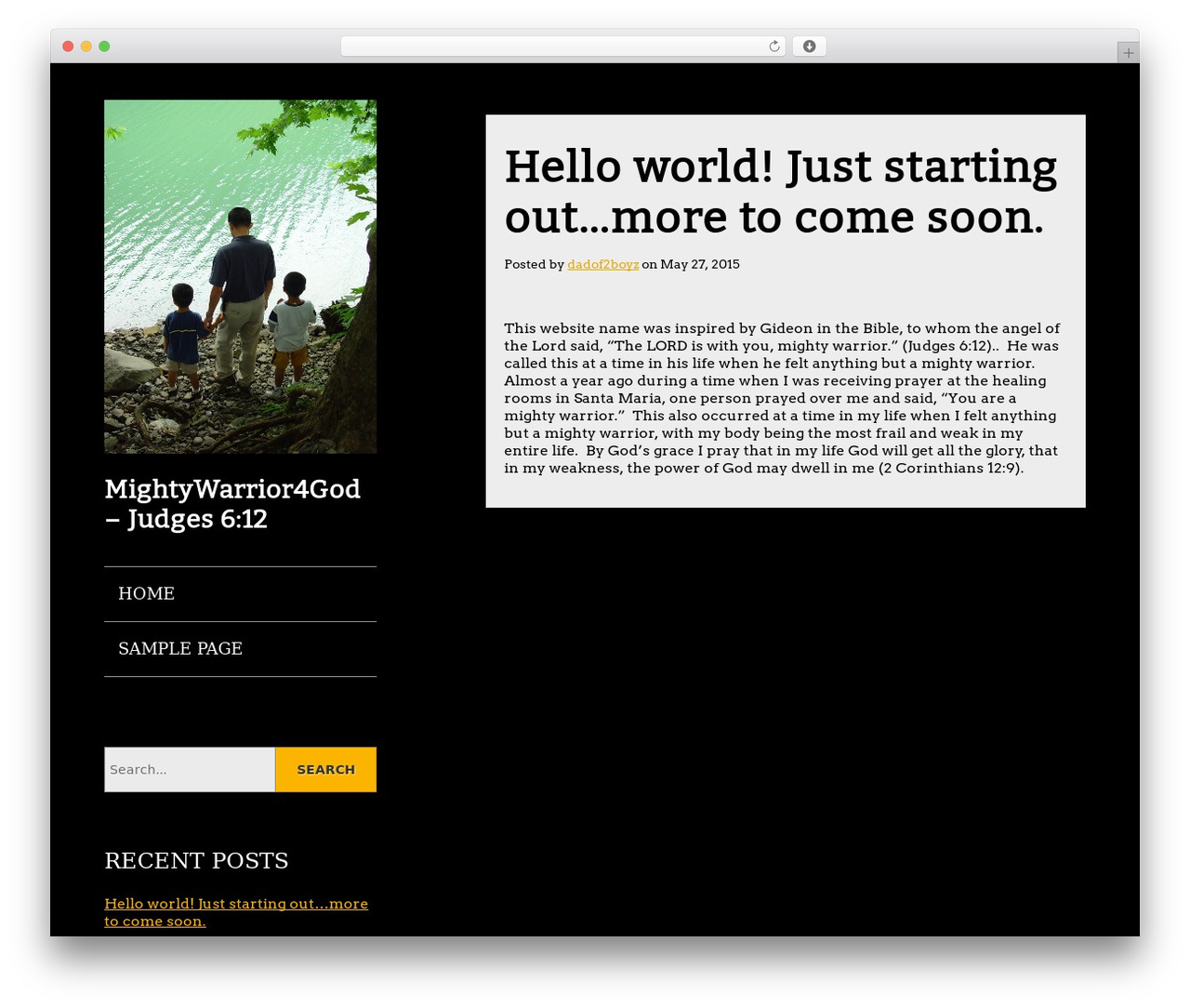The height and width of the screenshot is (1008, 1190).
Task: Click the browser reload icon
Action: [x=773, y=46]
